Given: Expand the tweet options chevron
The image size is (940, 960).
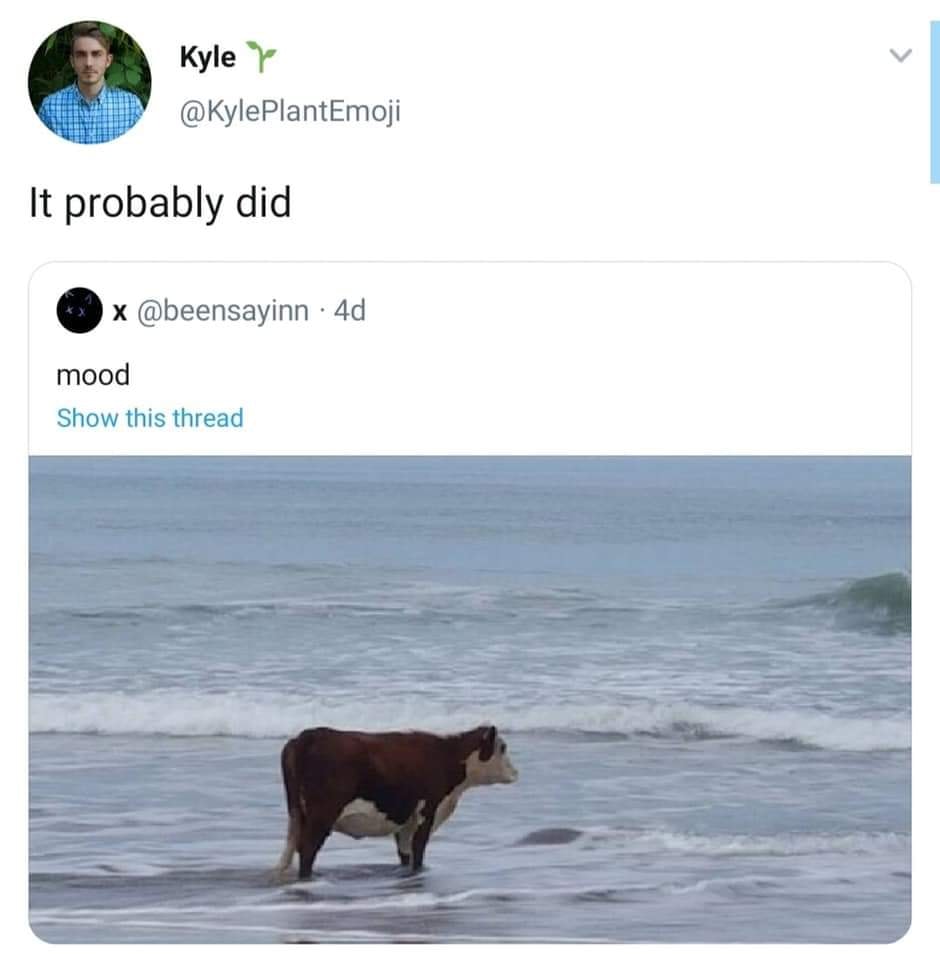Looking at the screenshot, I should [900, 58].
